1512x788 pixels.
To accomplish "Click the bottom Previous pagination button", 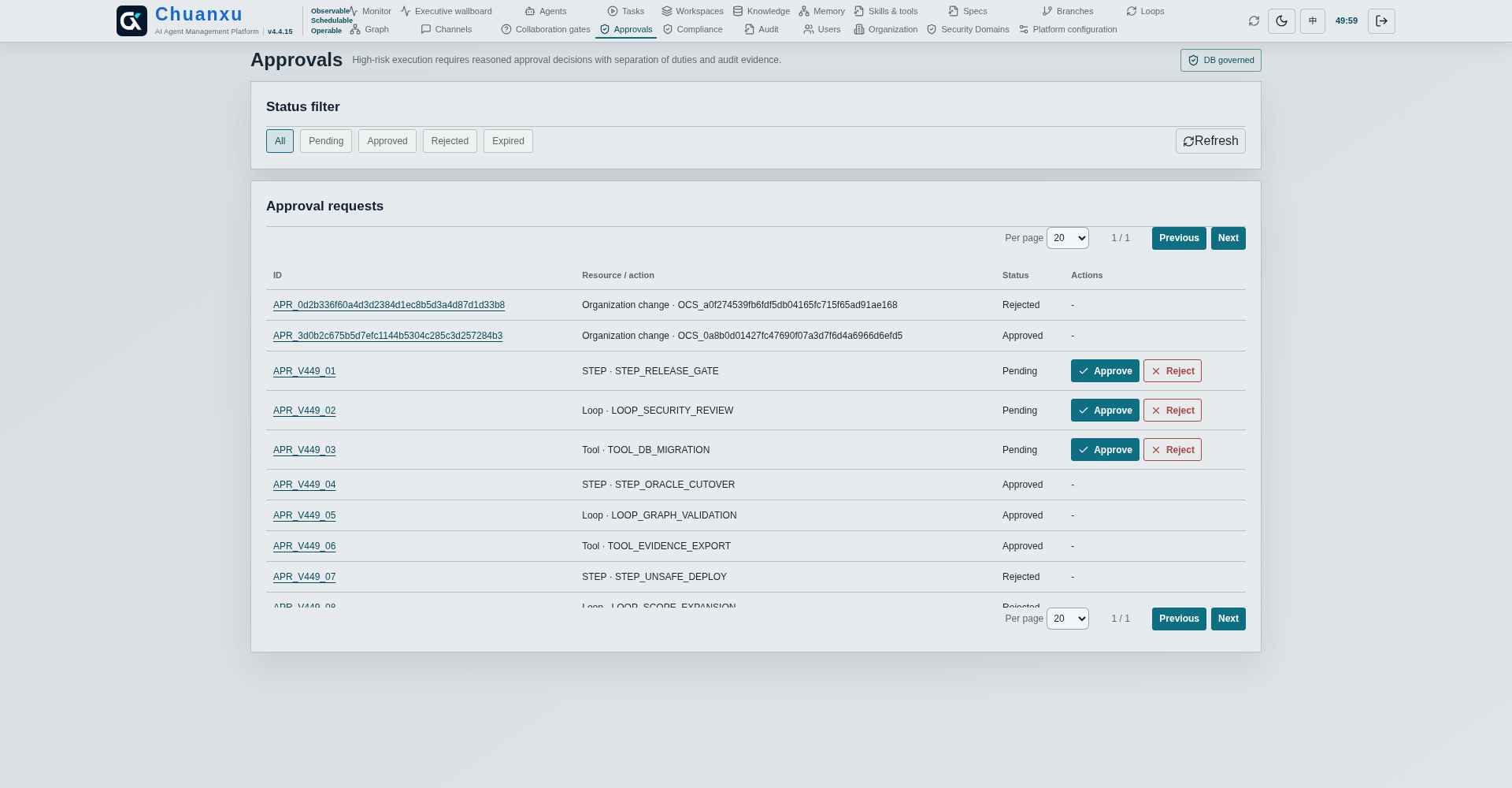I will tap(1179, 619).
